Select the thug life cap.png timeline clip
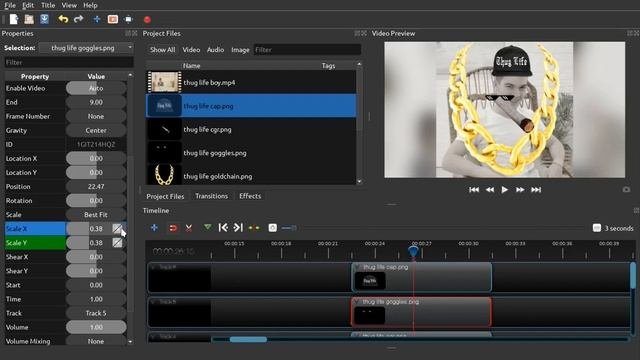 click(x=421, y=277)
